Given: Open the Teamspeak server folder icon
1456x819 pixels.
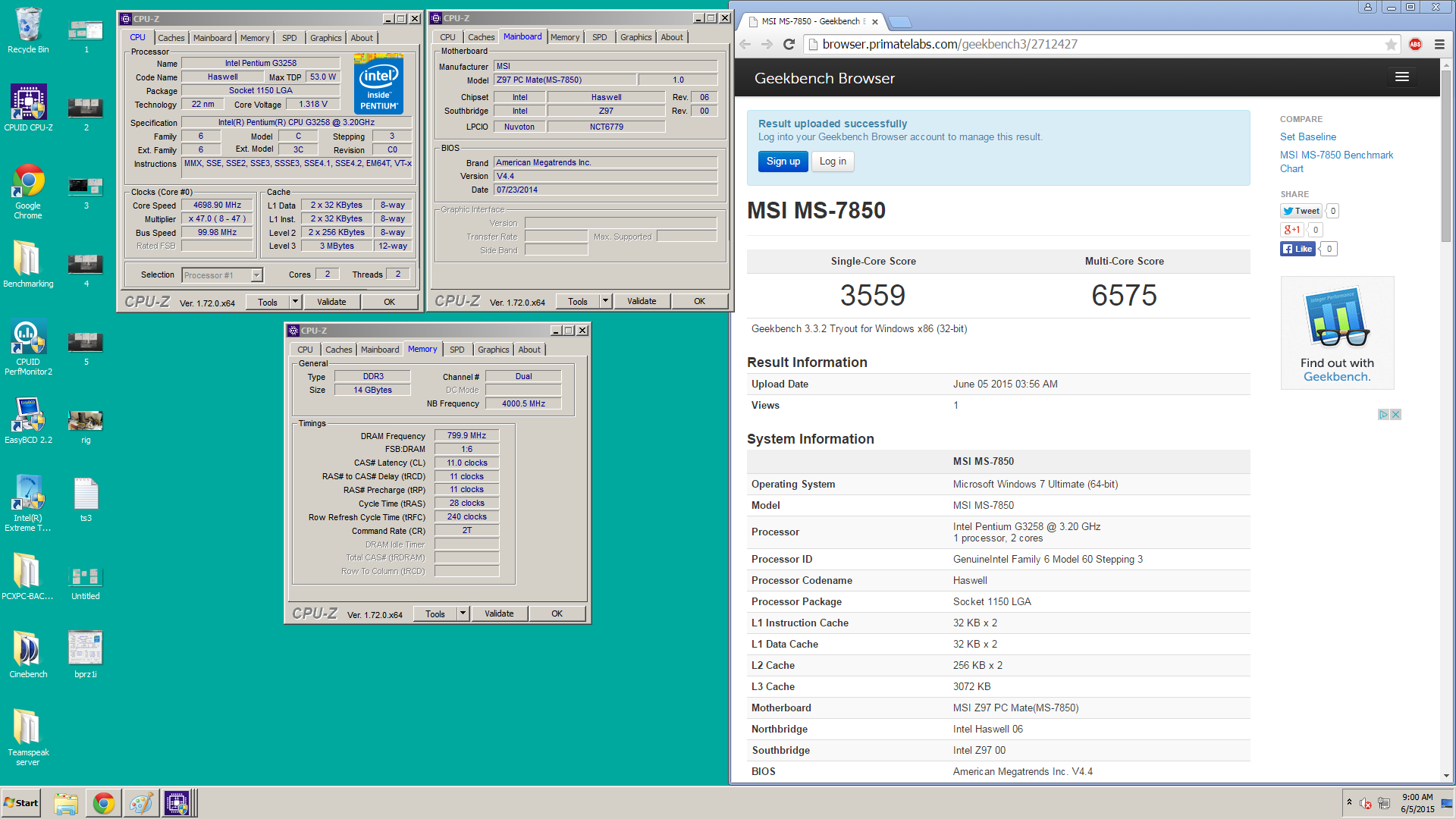Looking at the screenshot, I should coord(28,736).
